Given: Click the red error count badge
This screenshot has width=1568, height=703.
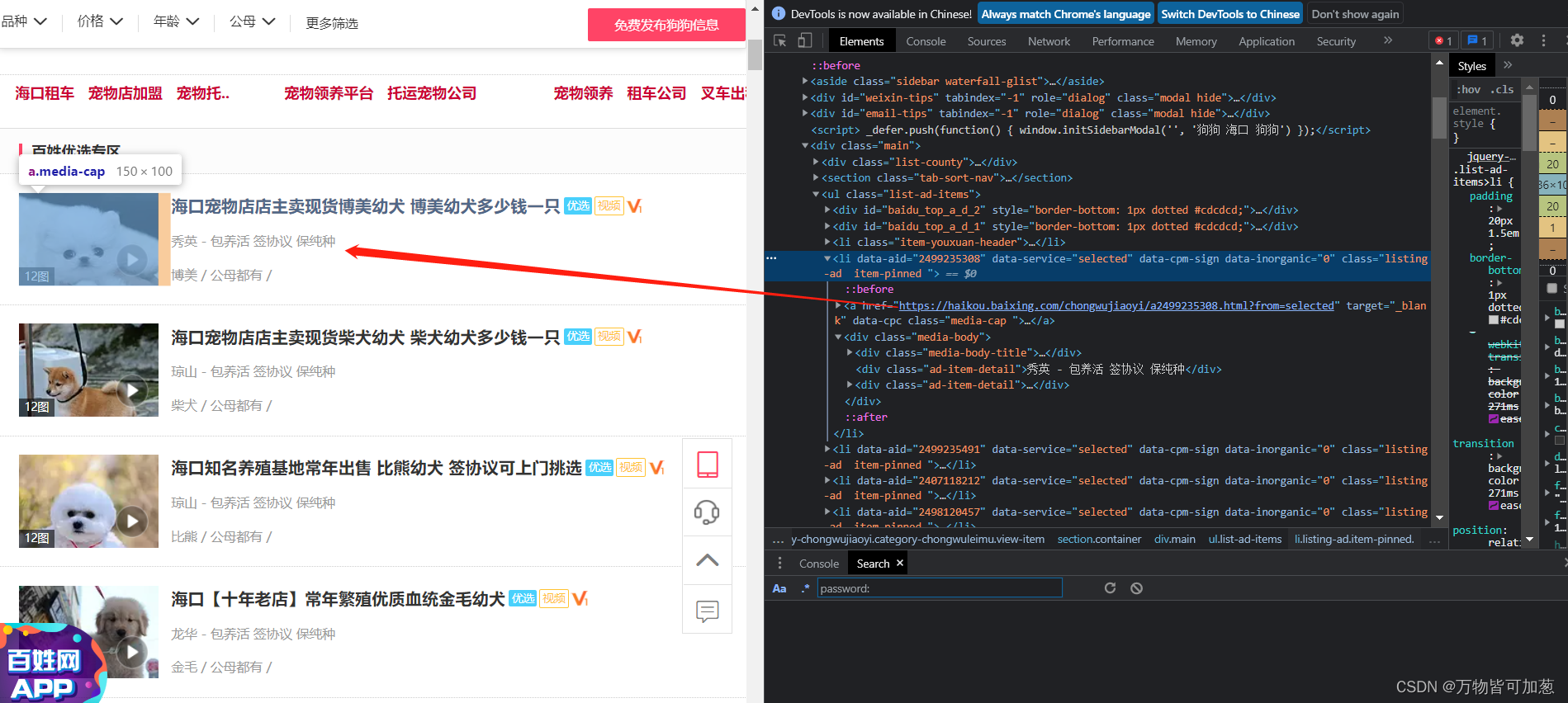Looking at the screenshot, I should (1443, 40).
